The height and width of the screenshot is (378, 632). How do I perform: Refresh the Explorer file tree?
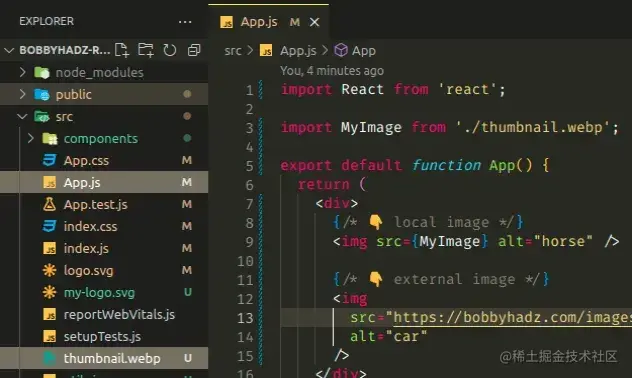coord(170,50)
